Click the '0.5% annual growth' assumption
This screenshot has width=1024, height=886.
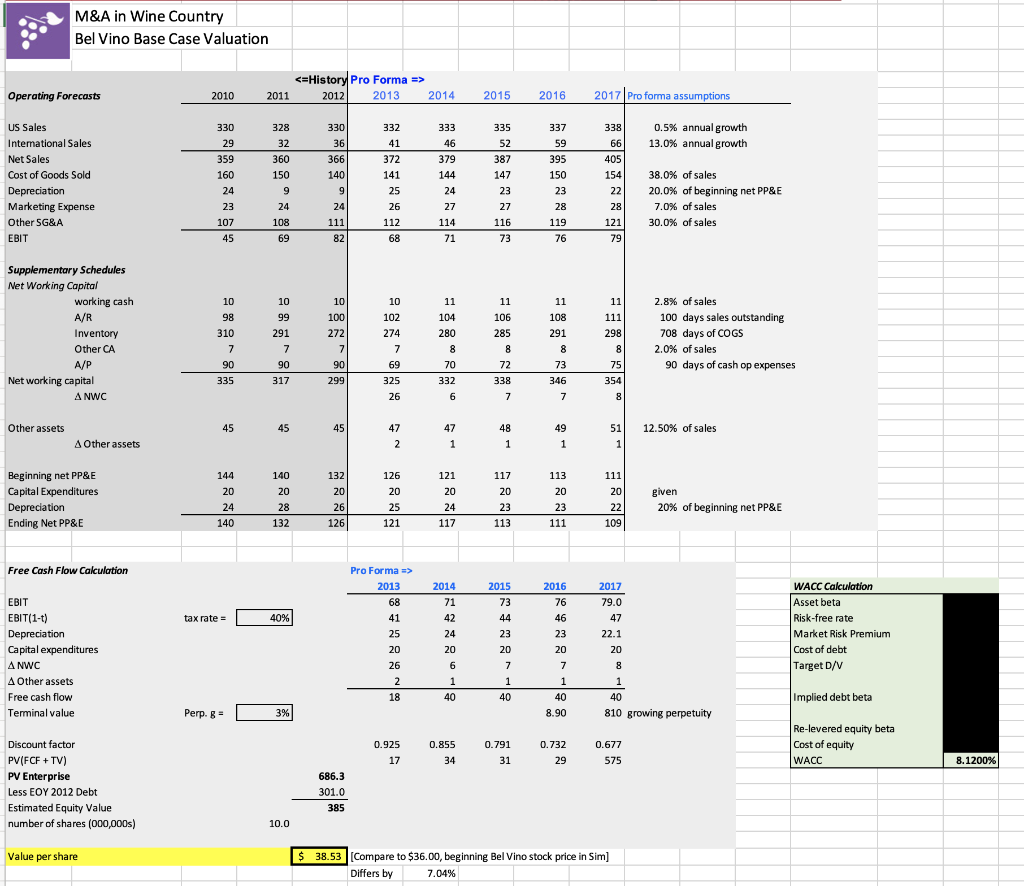(x=700, y=127)
